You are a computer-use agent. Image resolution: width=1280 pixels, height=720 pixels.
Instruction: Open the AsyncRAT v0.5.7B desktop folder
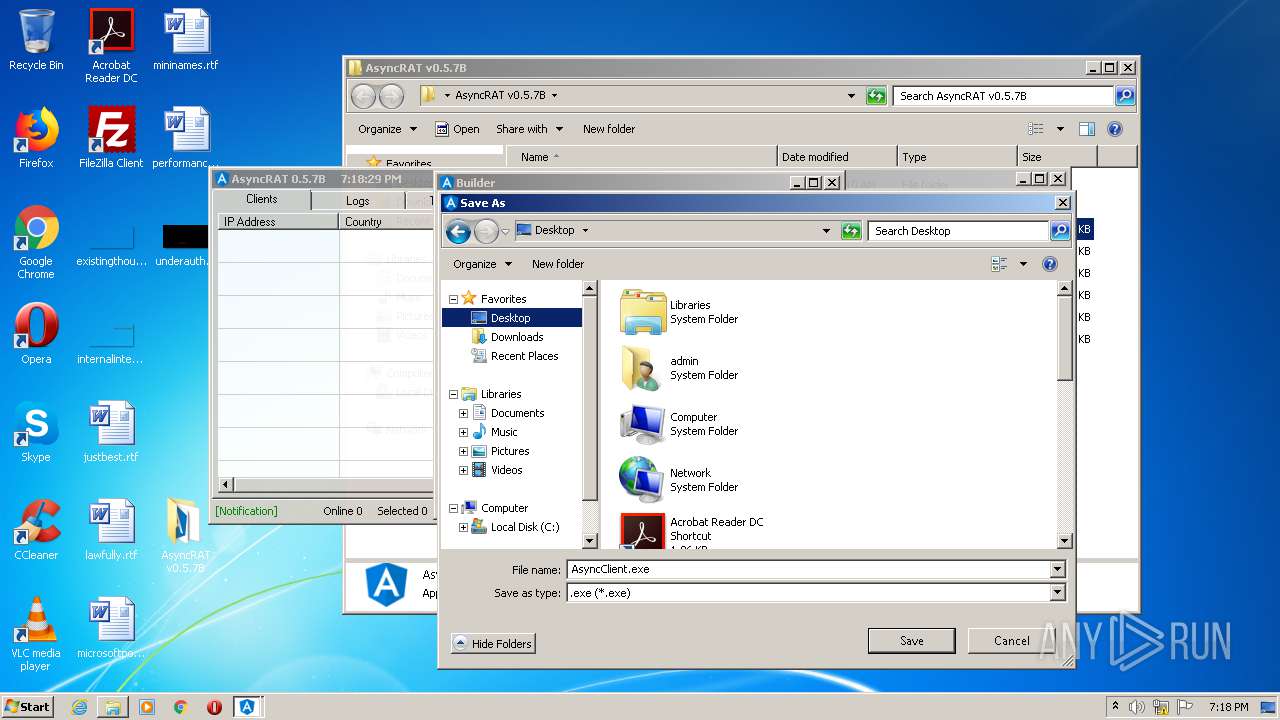tap(185, 536)
